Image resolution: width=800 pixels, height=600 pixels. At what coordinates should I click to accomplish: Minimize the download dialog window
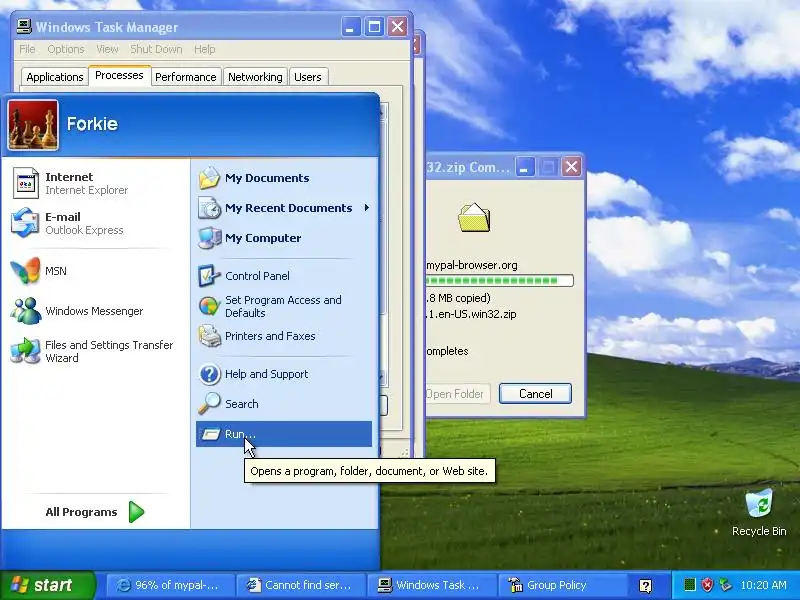[x=525, y=167]
